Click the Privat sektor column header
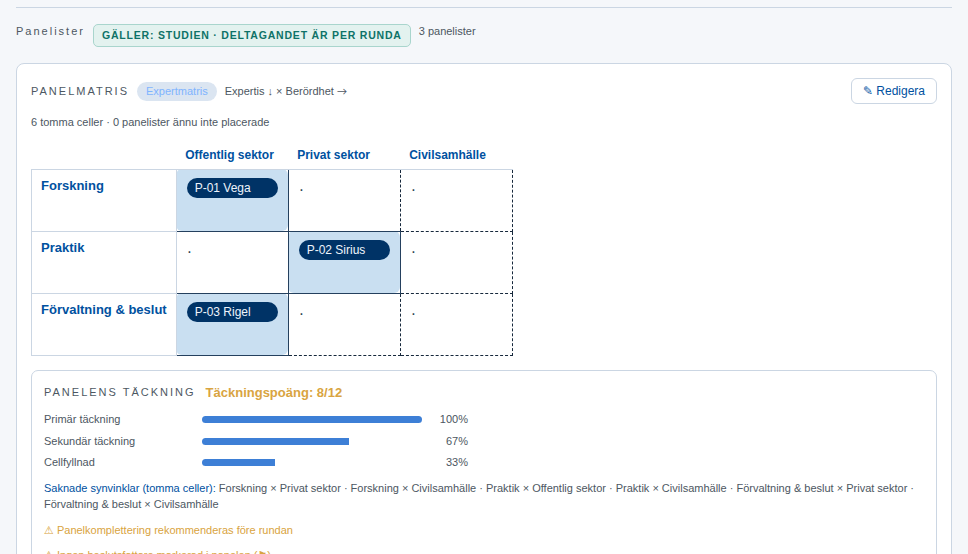 coord(333,155)
